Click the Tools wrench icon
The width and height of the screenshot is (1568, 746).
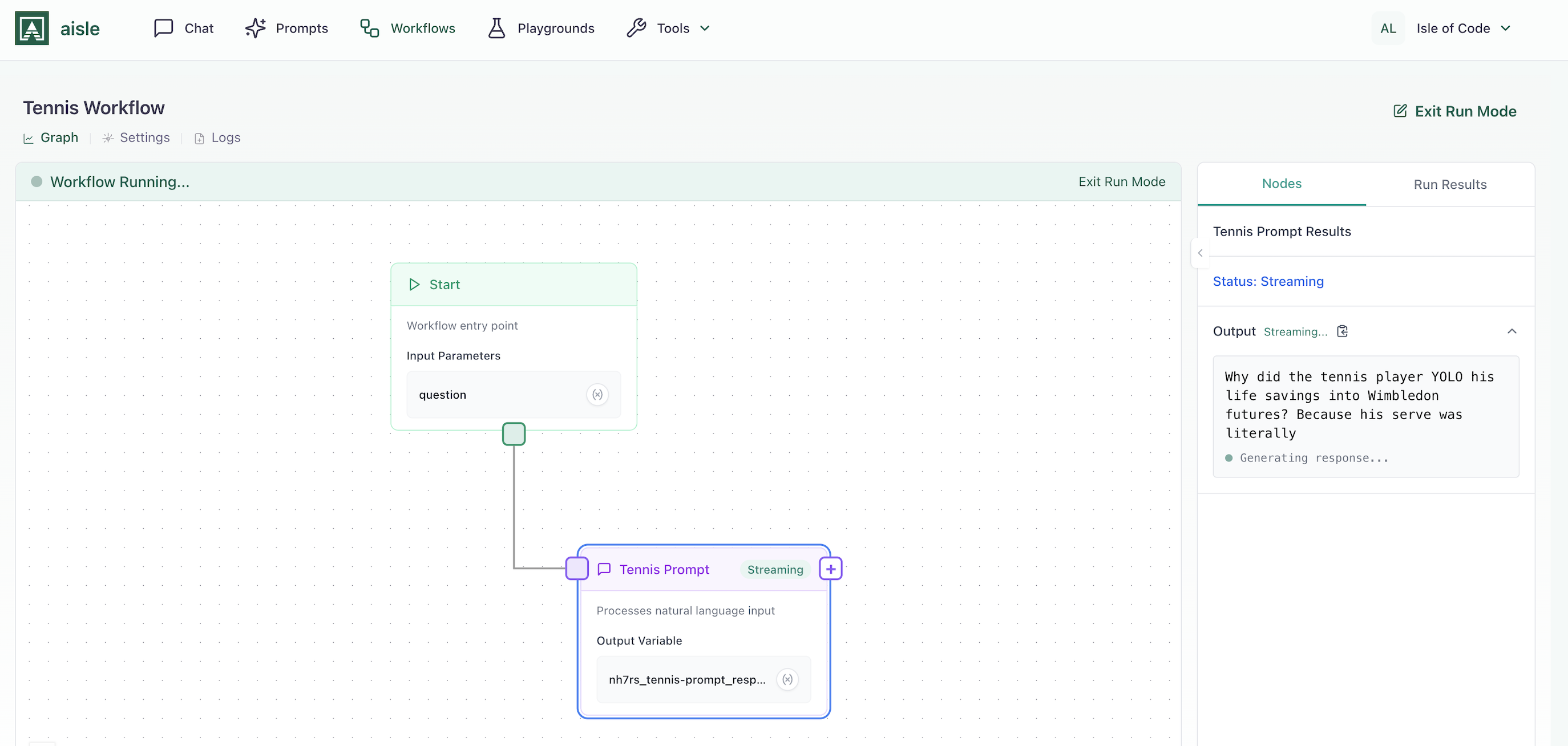[x=637, y=27]
